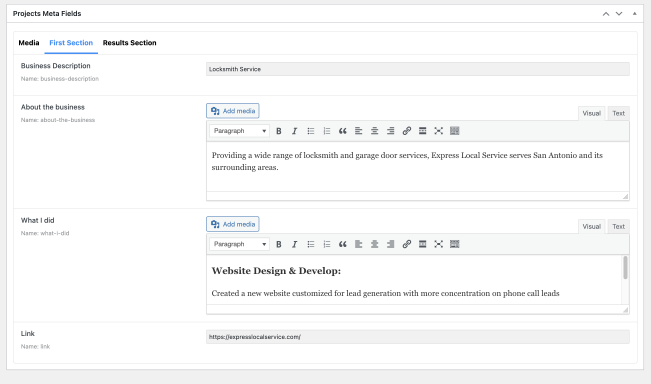
Task: Toggle toolbar in About the business editor
Action: tap(455, 131)
